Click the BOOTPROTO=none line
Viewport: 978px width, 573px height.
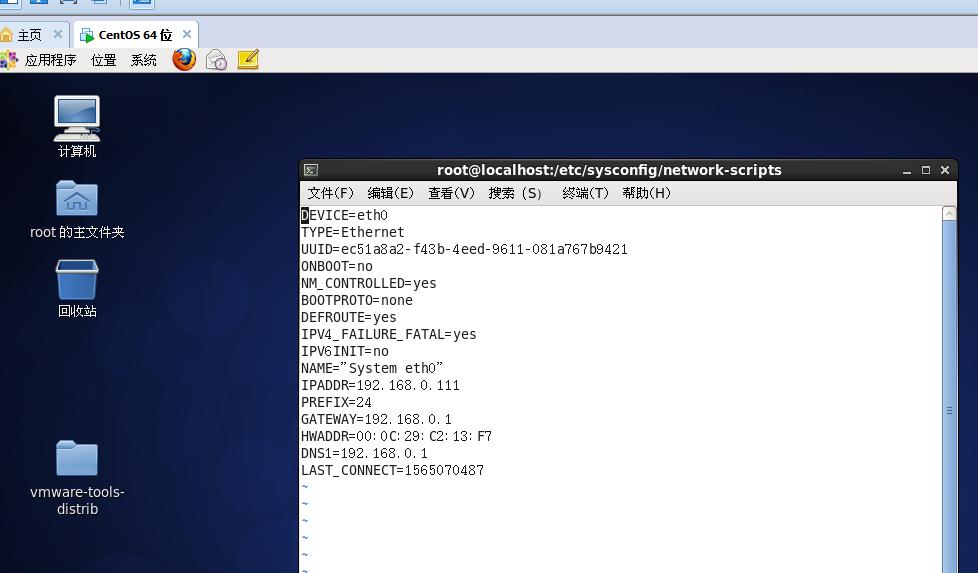(357, 300)
